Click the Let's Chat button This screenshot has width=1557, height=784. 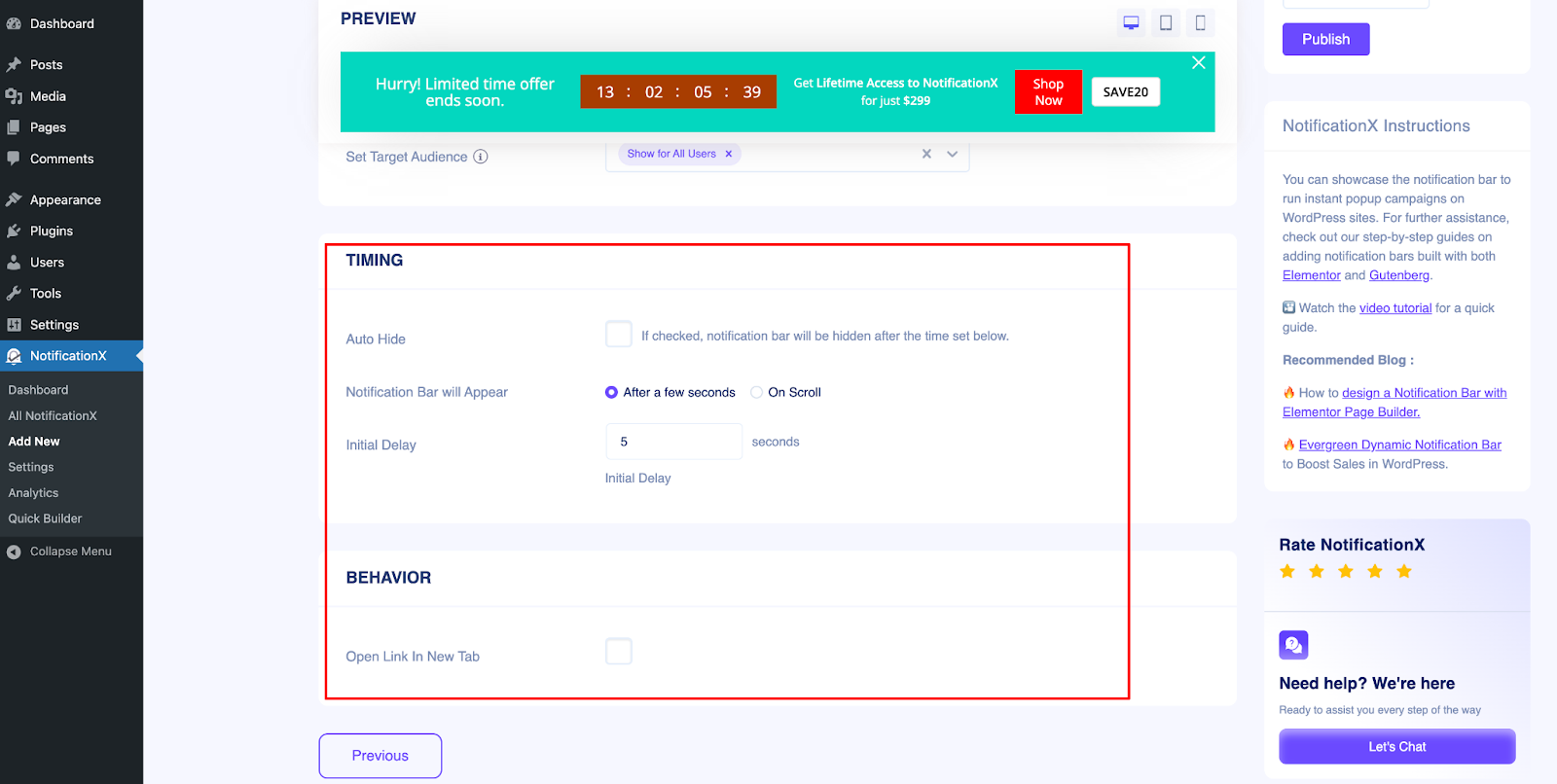(x=1397, y=747)
